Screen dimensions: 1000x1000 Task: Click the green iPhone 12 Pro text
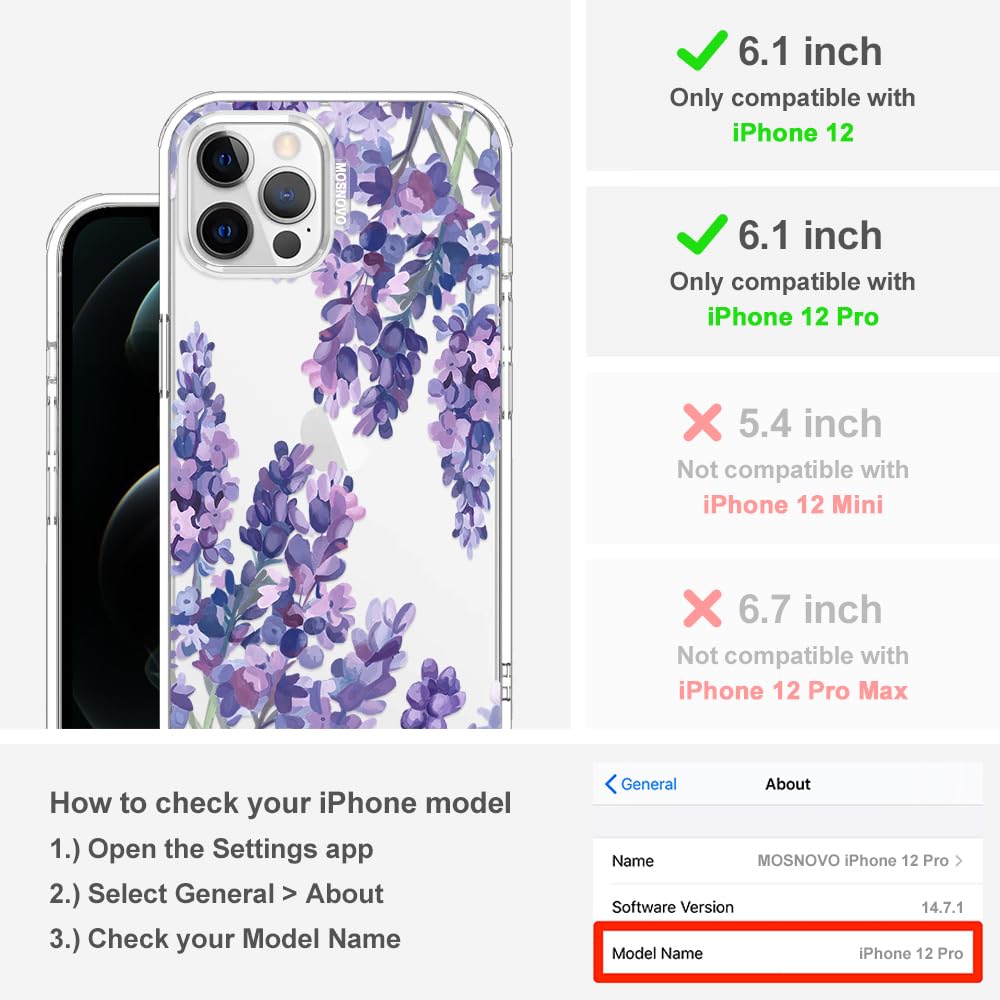click(x=793, y=317)
